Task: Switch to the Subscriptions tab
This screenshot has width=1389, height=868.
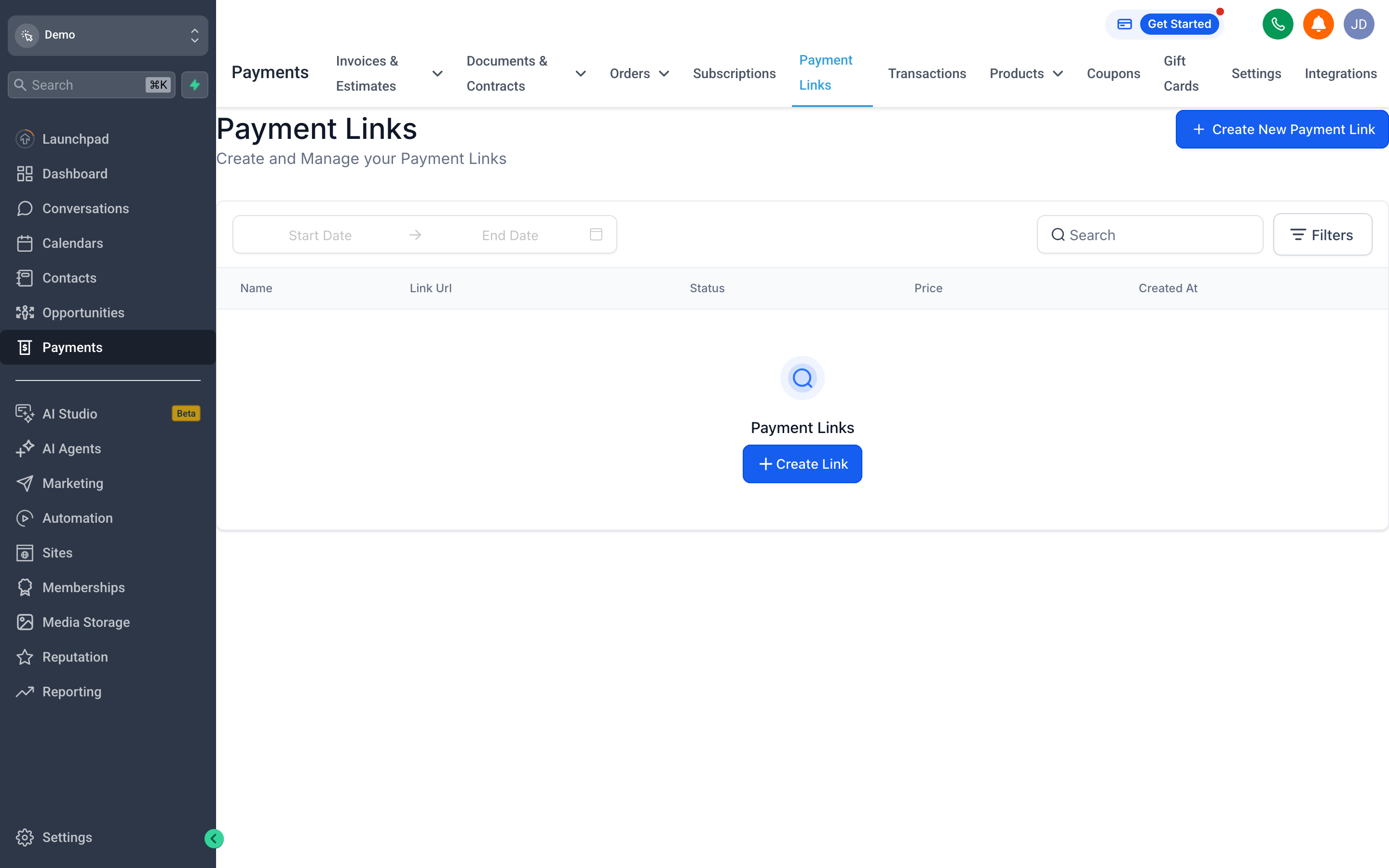Action: point(734,73)
